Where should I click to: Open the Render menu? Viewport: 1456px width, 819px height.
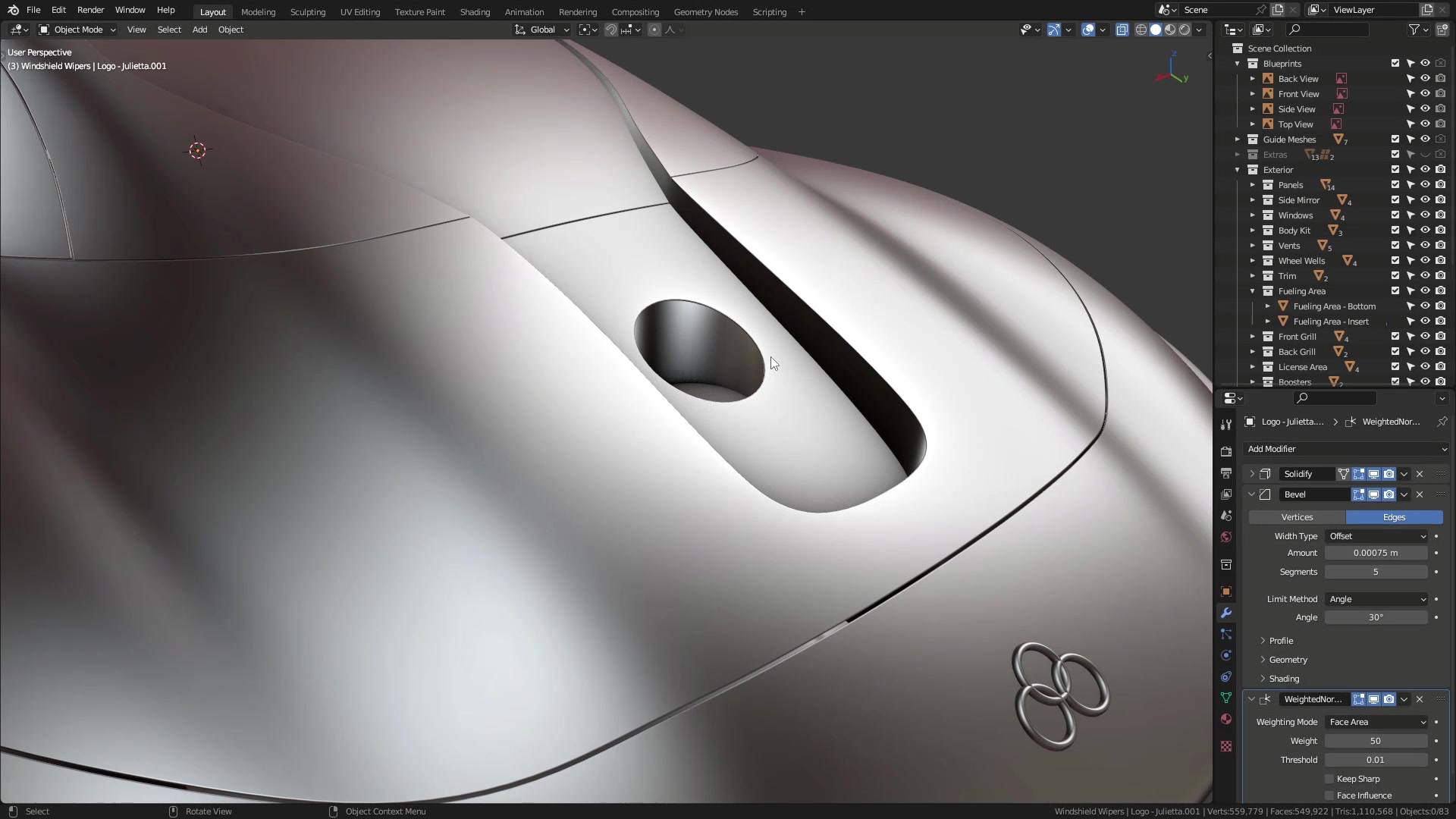(x=90, y=10)
